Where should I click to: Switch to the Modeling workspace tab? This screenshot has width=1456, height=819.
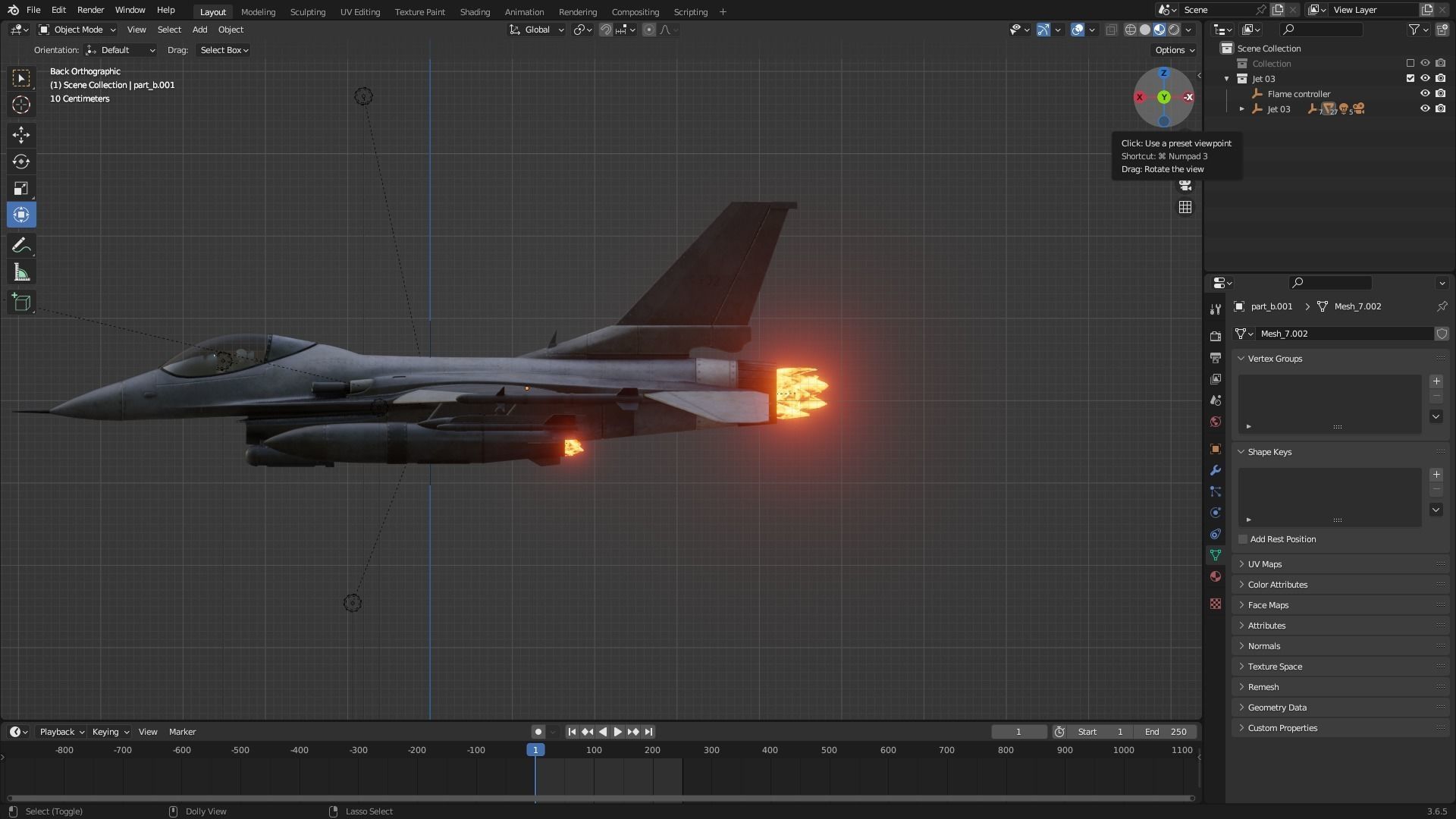258,11
